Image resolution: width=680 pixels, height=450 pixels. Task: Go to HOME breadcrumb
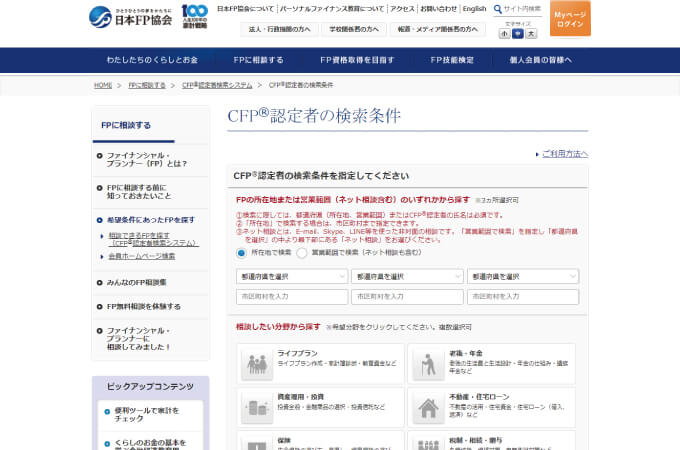103,85
